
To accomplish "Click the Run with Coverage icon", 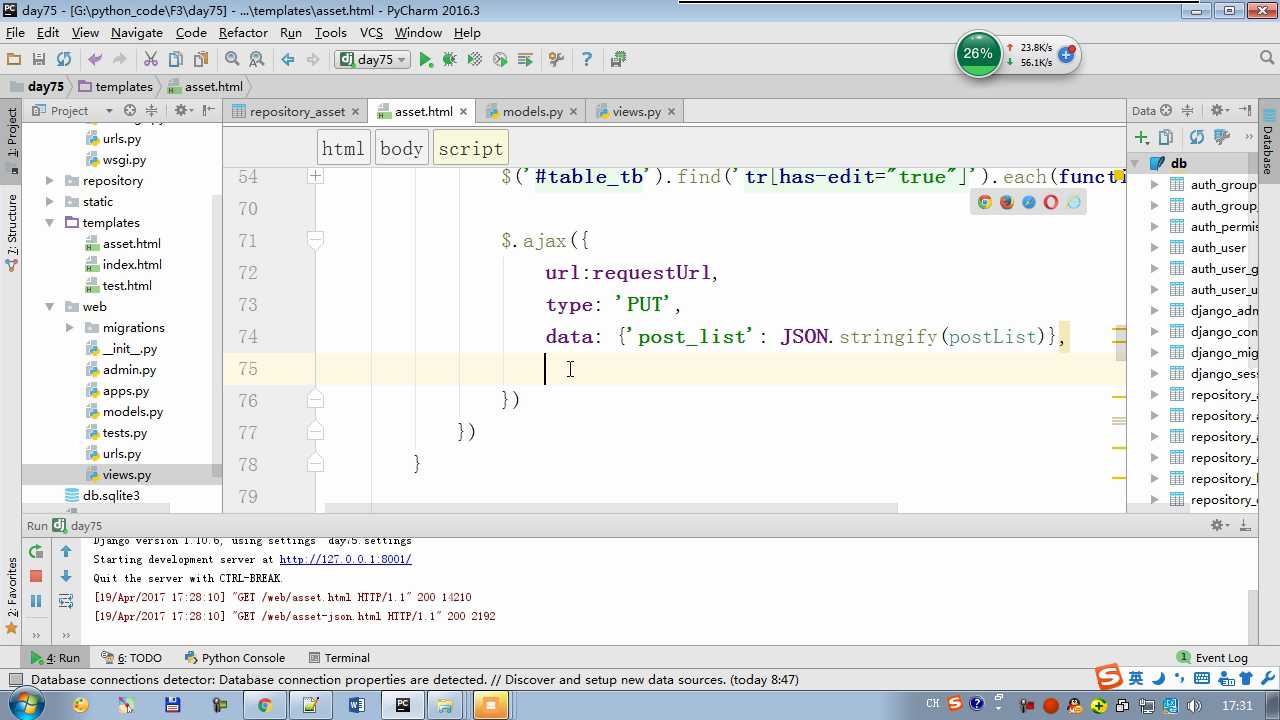I will pos(475,60).
